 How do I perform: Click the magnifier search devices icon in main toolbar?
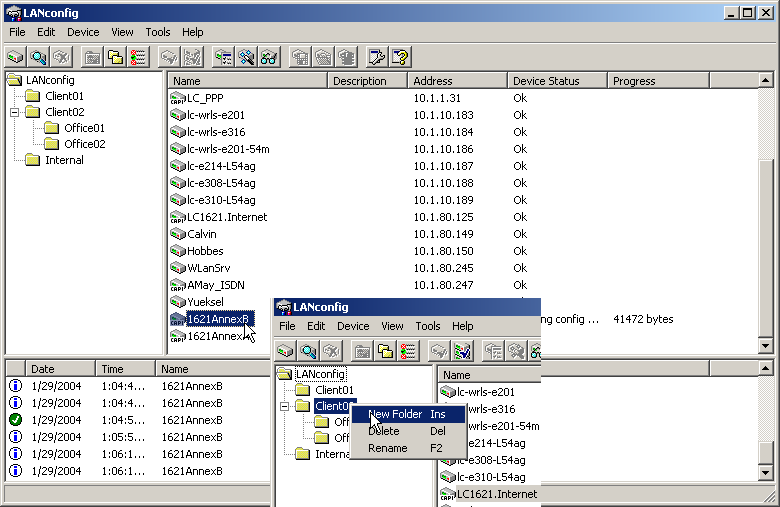click(39, 57)
